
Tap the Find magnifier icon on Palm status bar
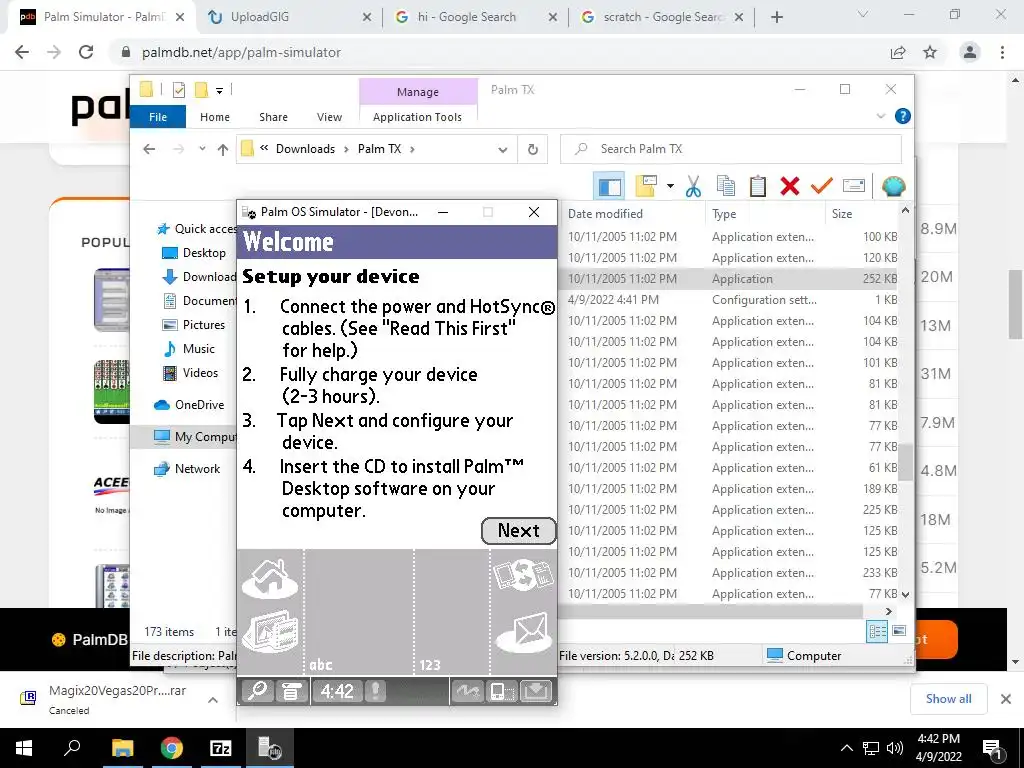pyautogui.click(x=257, y=691)
